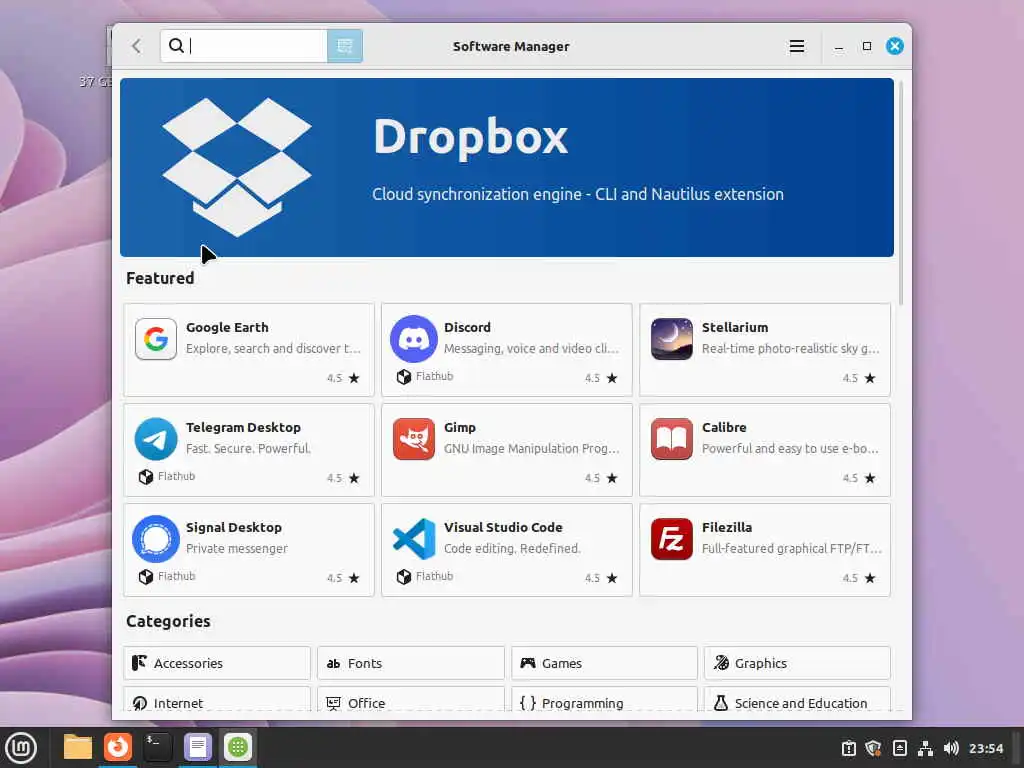
Task: Open the Graphics category
Action: 797,664
